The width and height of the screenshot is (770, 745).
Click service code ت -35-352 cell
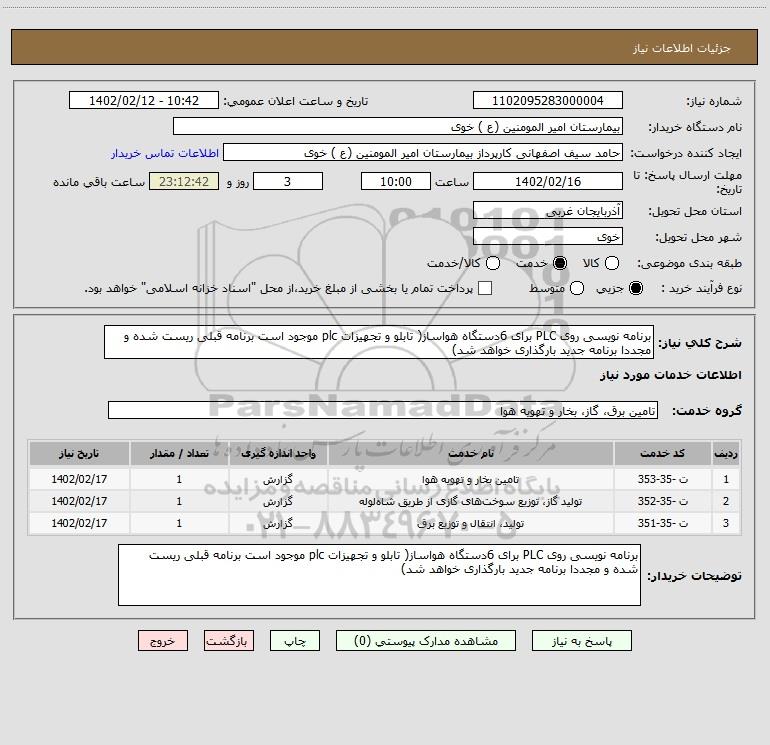pyautogui.click(x=662, y=501)
